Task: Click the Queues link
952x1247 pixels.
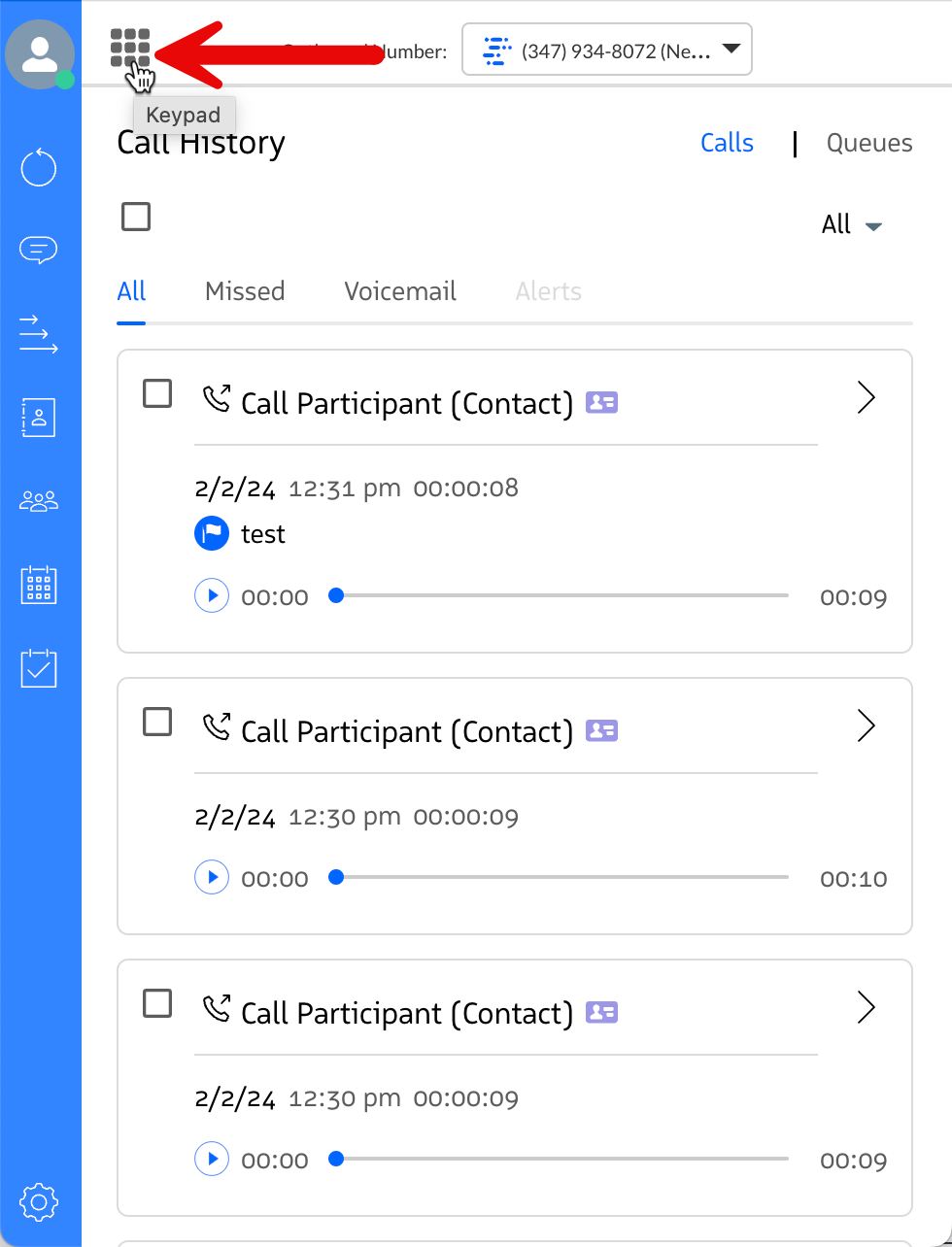Action: [868, 143]
